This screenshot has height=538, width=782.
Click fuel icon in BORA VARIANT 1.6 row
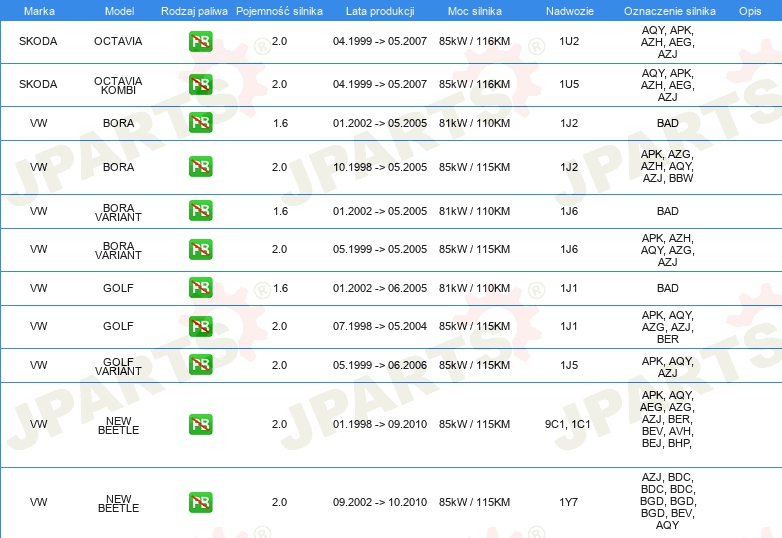click(200, 210)
